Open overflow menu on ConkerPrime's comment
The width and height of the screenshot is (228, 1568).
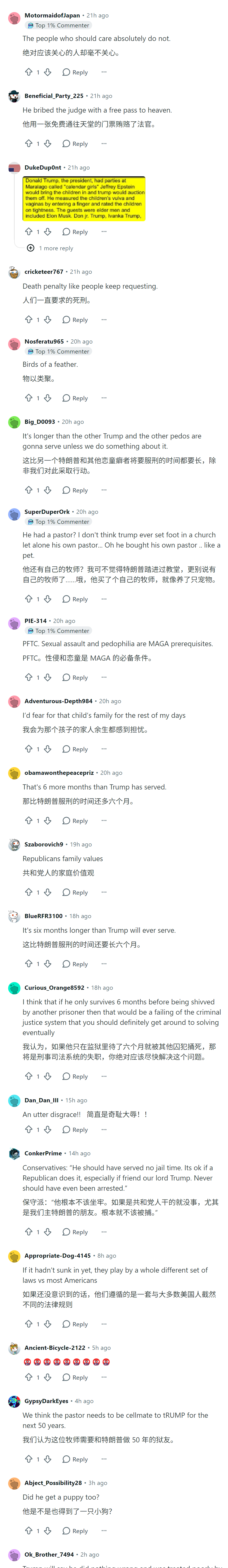[104, 1232]
